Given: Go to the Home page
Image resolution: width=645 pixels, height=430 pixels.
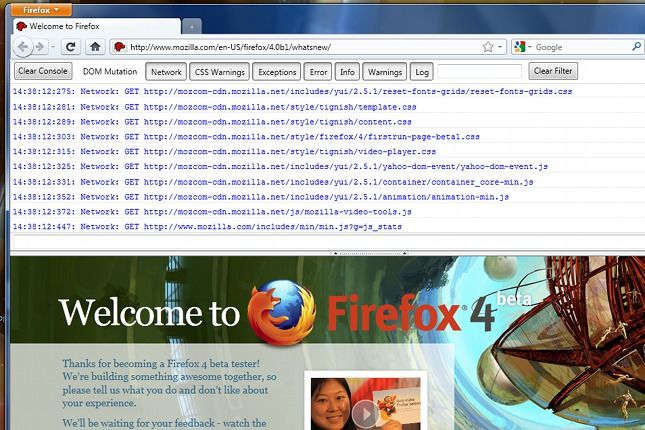Looking at the screenshot, I should click(95, 47).
